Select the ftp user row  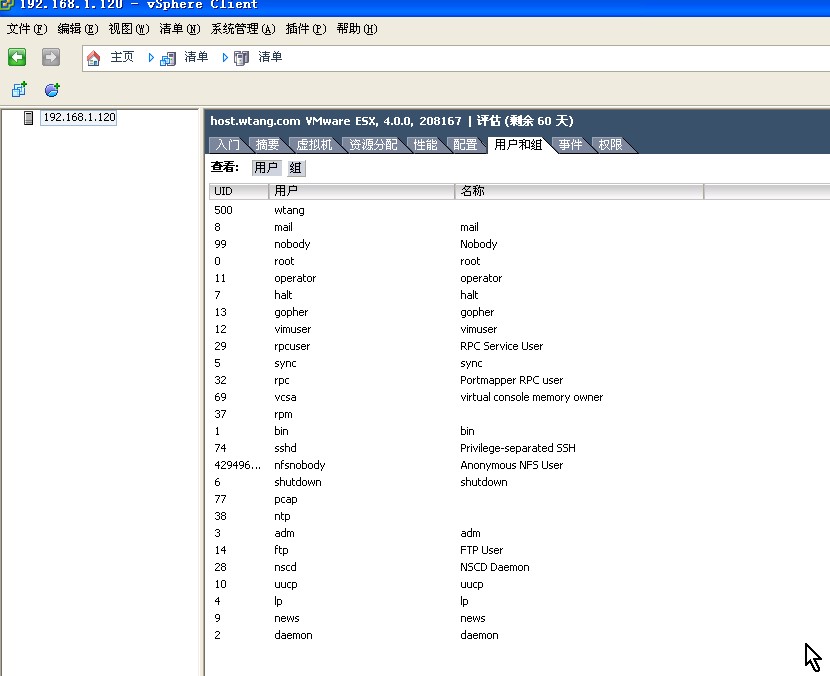point(519,550)
